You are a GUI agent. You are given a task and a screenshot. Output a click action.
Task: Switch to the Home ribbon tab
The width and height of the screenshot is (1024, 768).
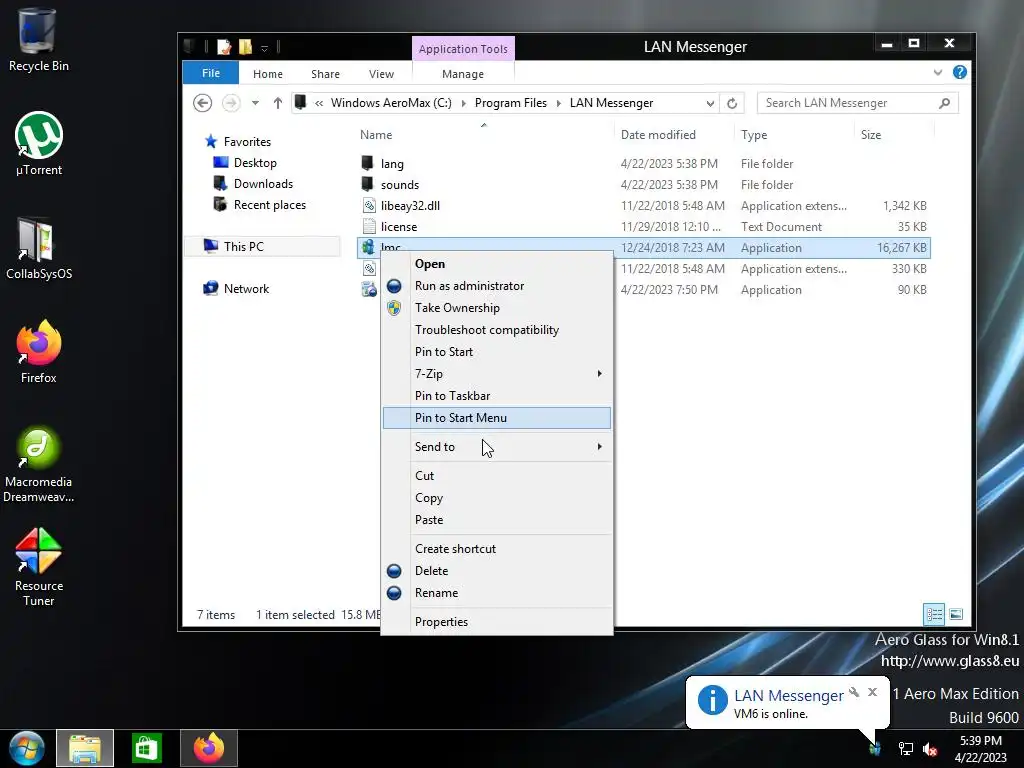tap(268, 74)
